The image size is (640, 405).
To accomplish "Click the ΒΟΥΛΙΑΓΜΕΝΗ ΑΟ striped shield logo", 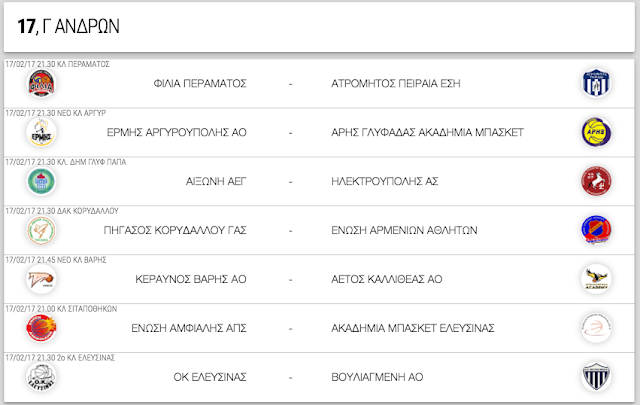I will coord(596,377).
